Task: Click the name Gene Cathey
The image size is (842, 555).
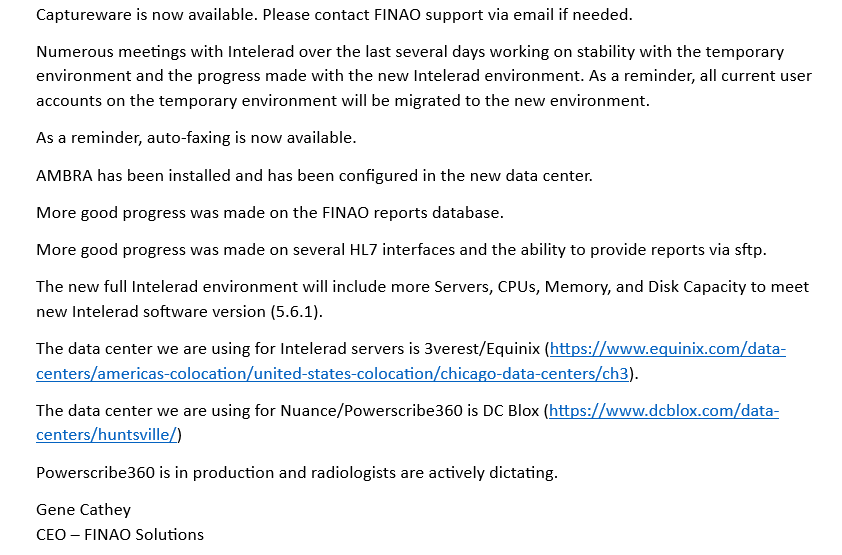Action: (84, 510)
